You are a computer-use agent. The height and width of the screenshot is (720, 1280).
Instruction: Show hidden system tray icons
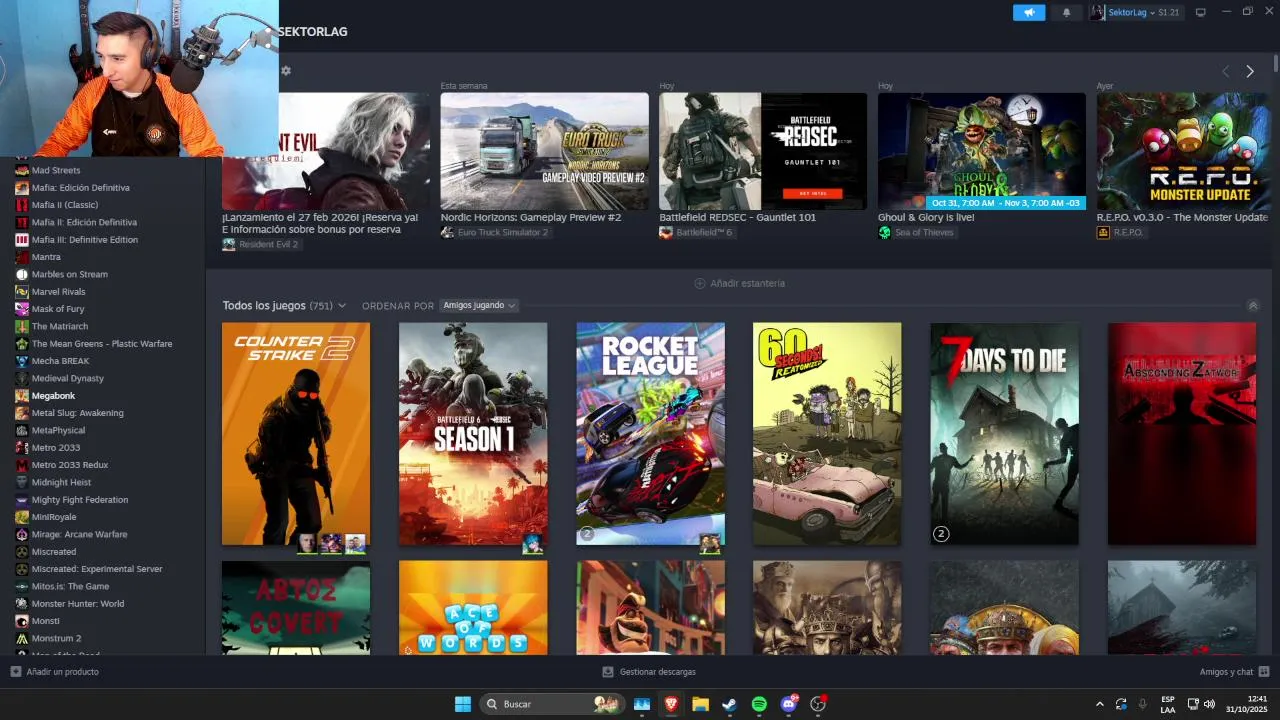[1100, 704]
